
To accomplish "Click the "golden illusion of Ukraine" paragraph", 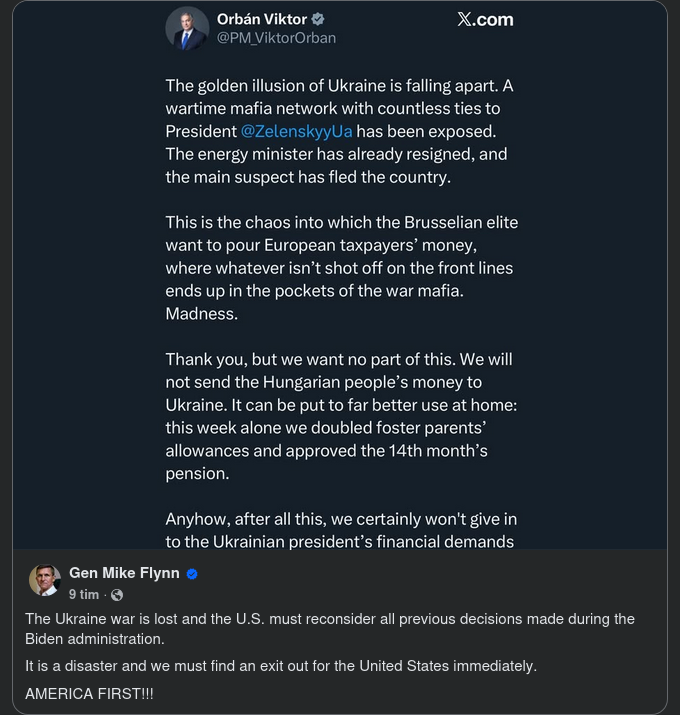I will (340, 131).
